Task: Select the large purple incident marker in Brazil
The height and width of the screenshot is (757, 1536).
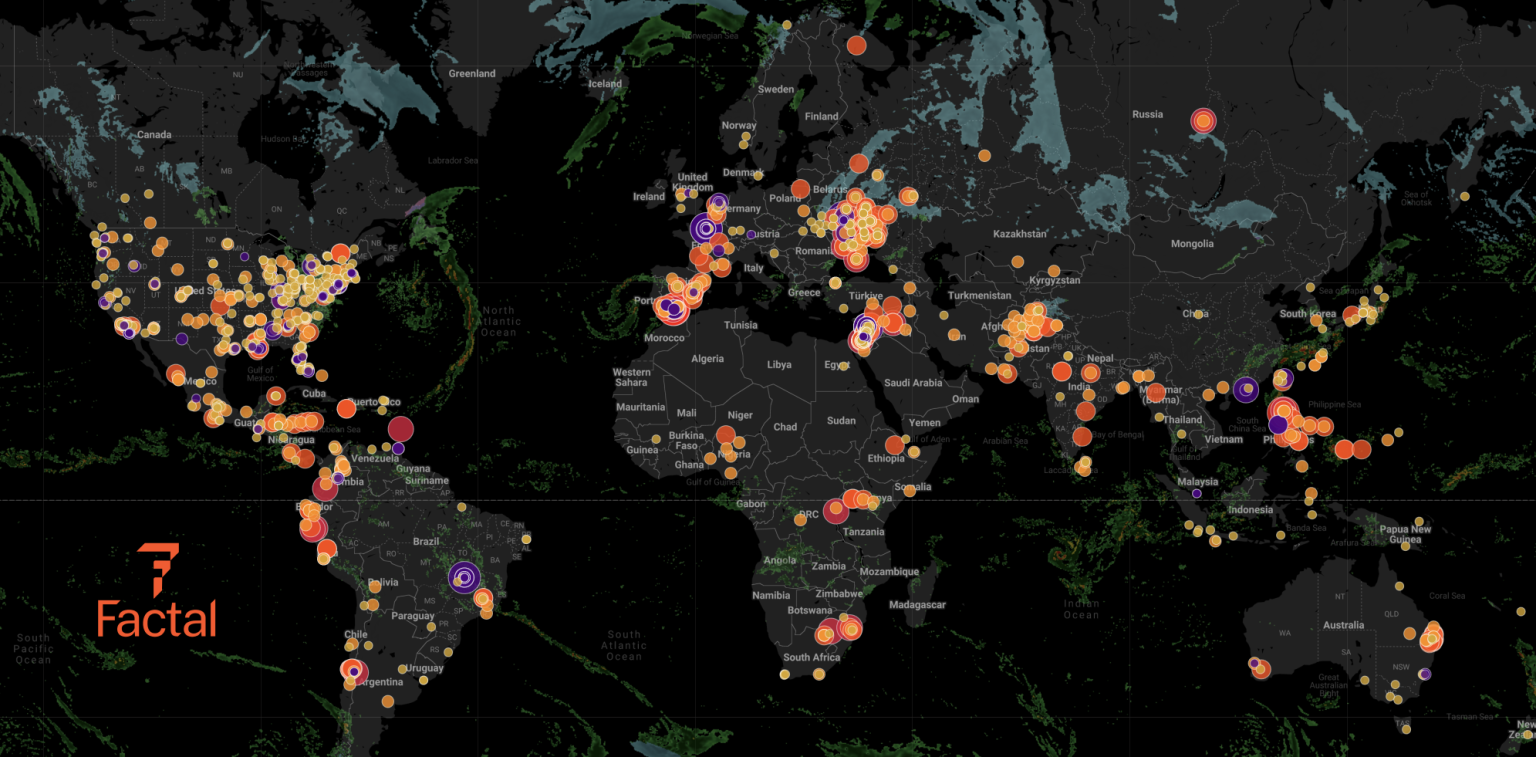Action: point(464,577)
